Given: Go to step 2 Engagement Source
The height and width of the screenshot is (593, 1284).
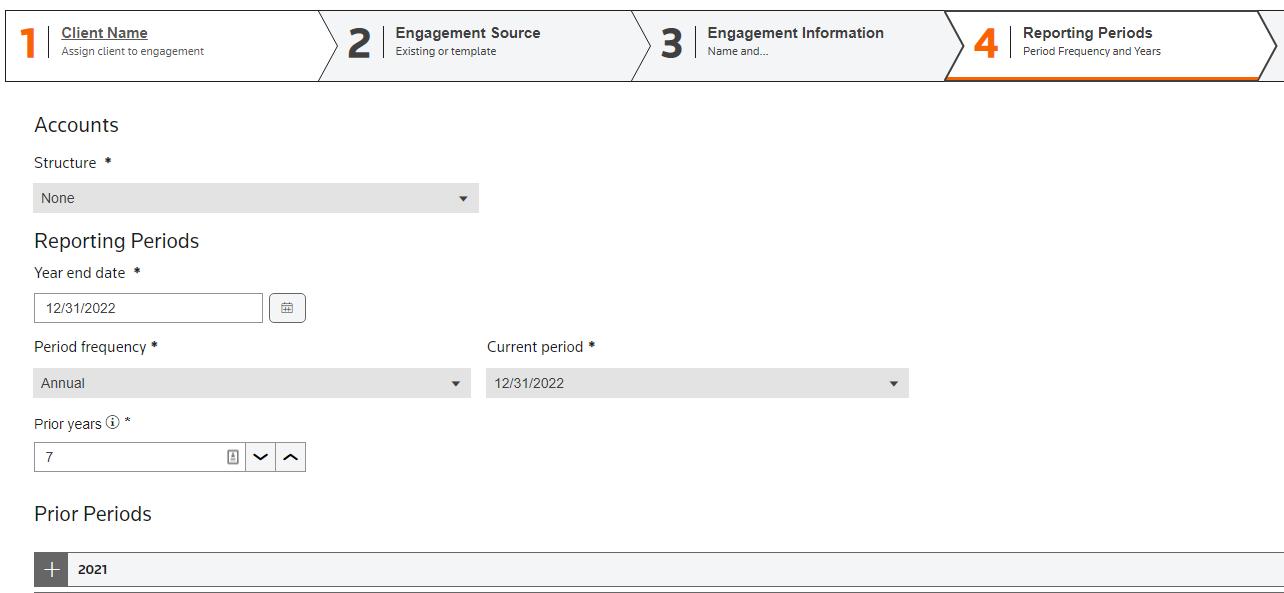Looking at the screenshot, I should pos(467,41).
